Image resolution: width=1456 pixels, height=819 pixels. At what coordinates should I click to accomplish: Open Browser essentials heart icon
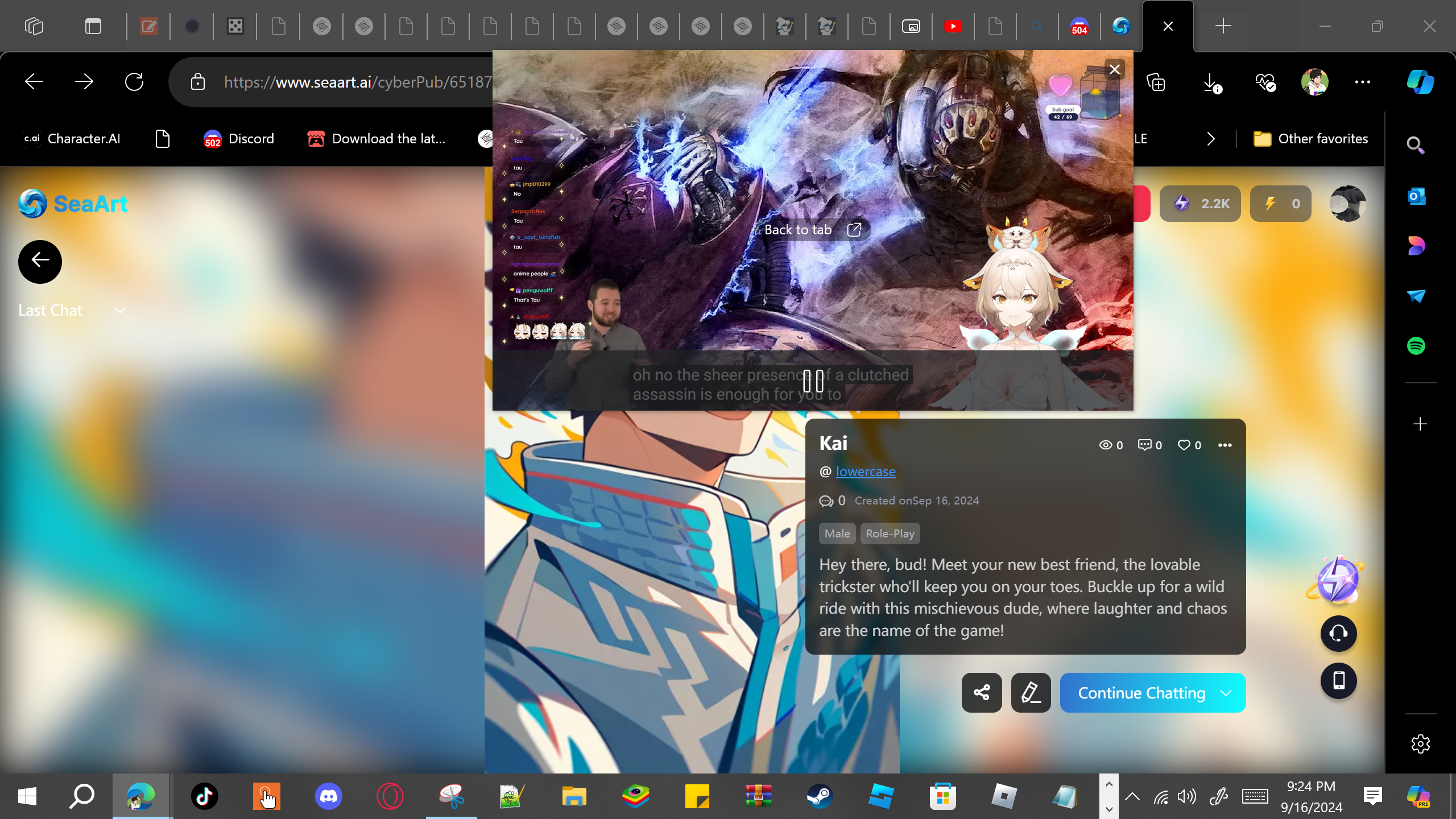point(1265,82)
